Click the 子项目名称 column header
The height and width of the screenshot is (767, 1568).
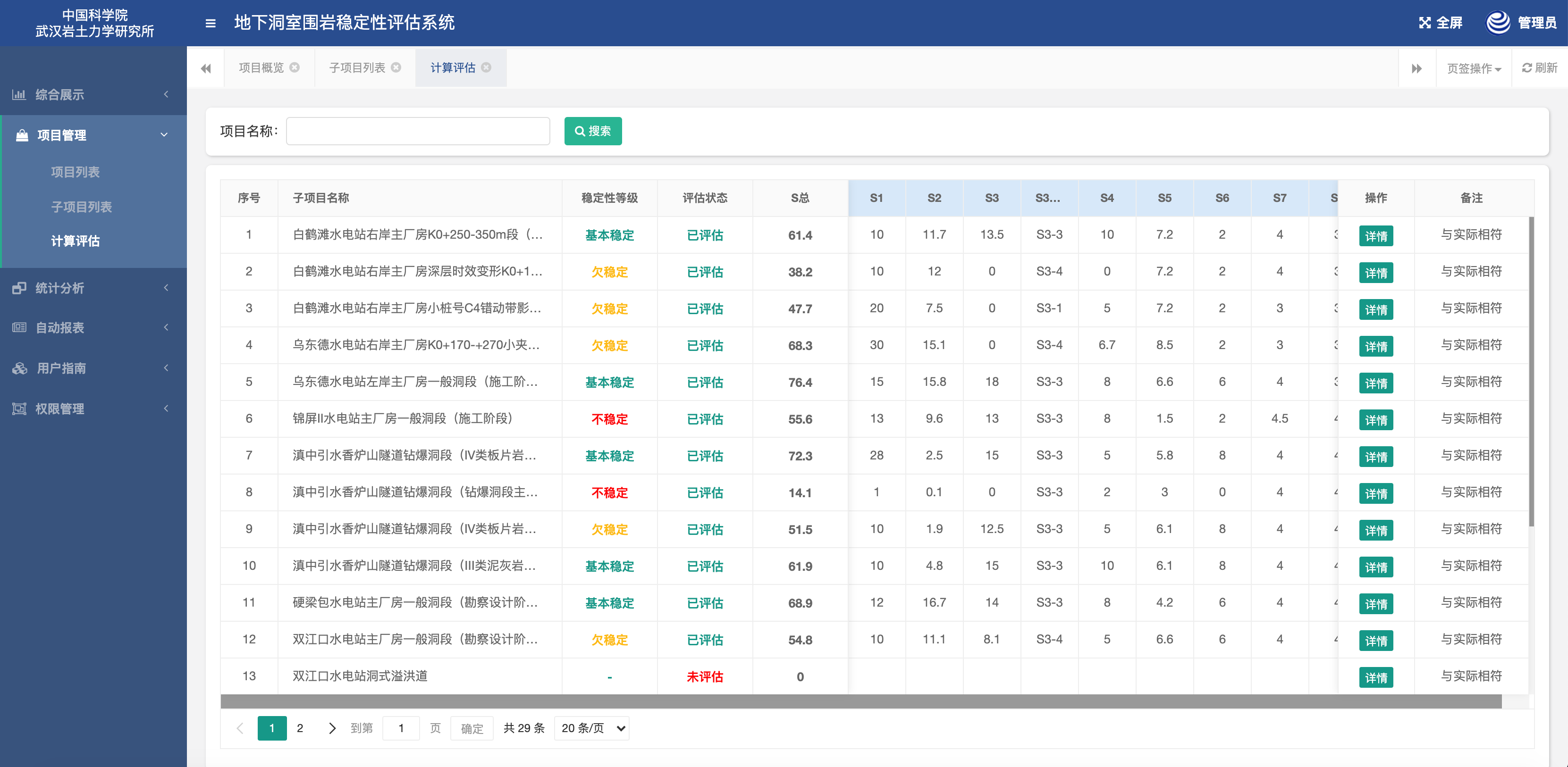pos(420,198)
